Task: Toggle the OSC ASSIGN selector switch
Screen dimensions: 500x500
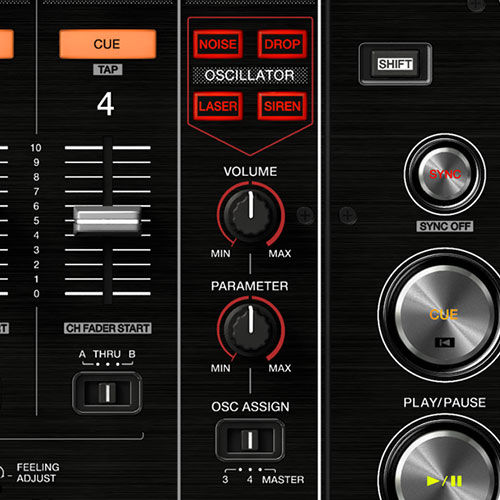Action: tap(250, 440)
